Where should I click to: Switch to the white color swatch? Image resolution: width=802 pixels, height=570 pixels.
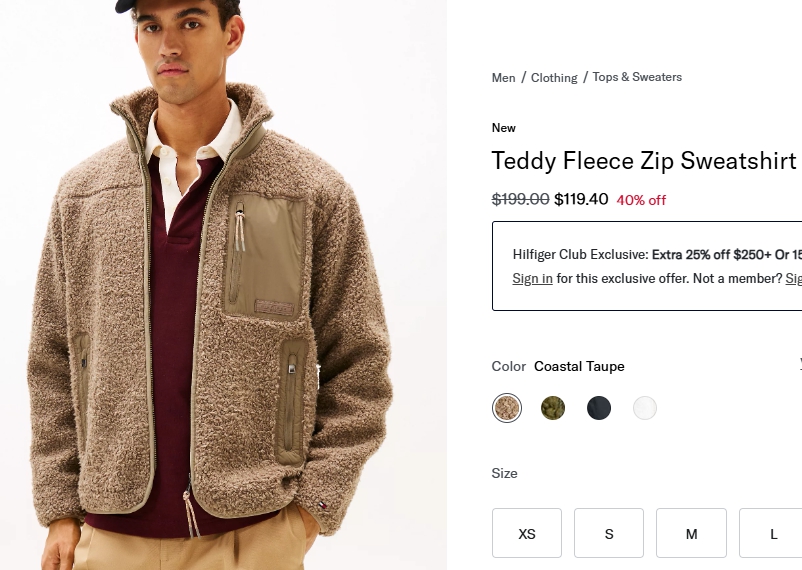[x=645, y=408]
